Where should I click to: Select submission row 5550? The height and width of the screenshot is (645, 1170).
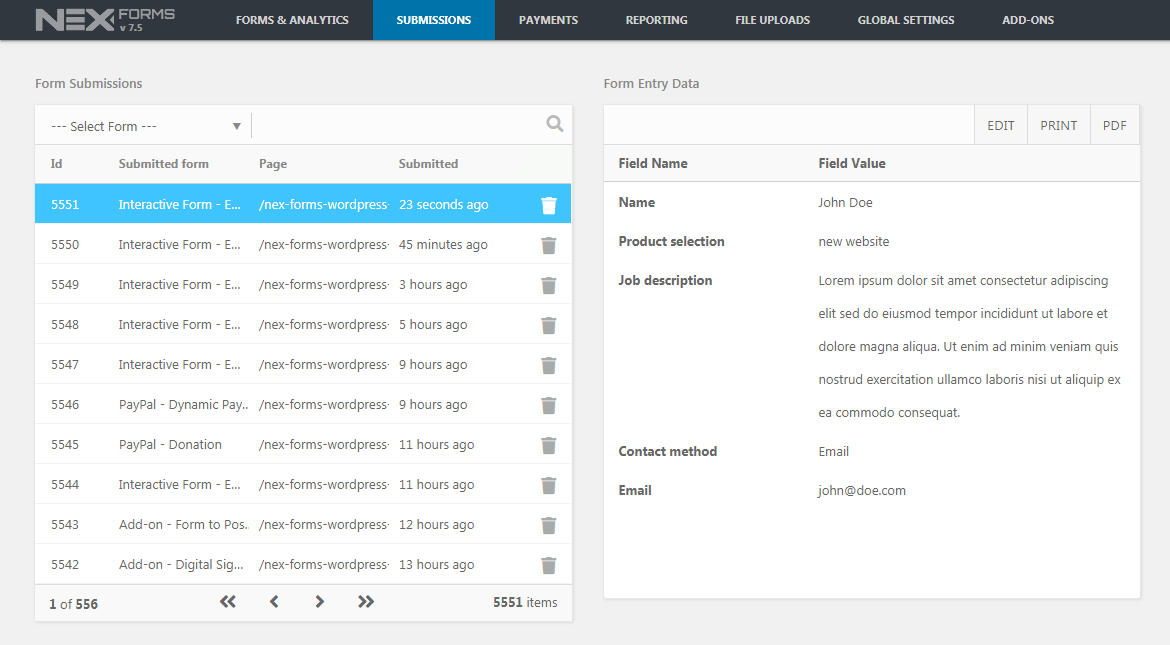(303, 244)
